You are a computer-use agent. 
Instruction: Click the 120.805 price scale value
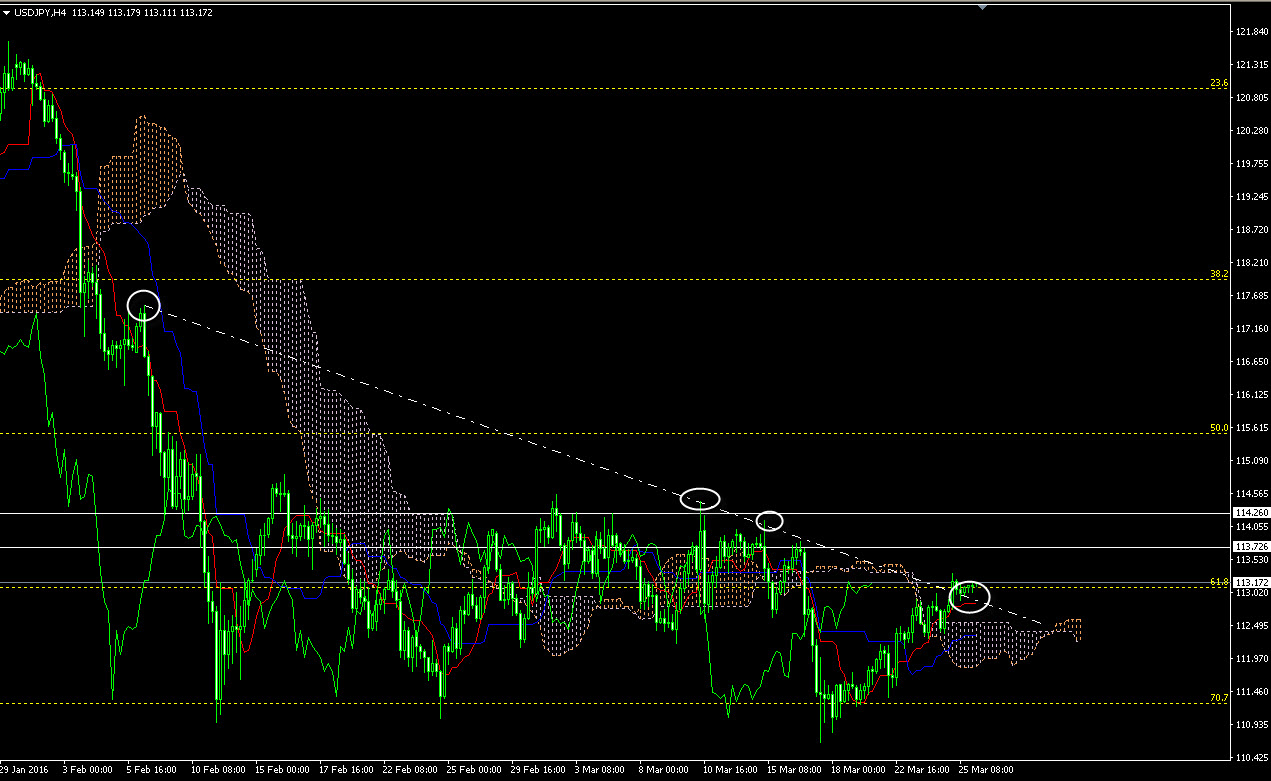[1252, 98]
